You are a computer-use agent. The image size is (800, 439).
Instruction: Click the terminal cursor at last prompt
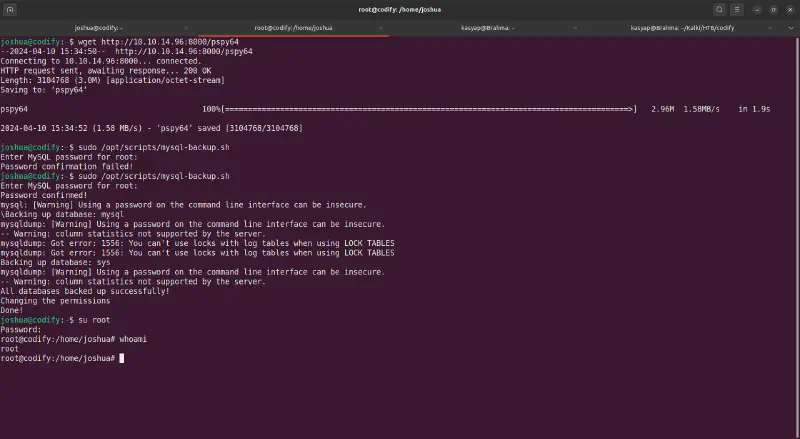coord(120,358)
